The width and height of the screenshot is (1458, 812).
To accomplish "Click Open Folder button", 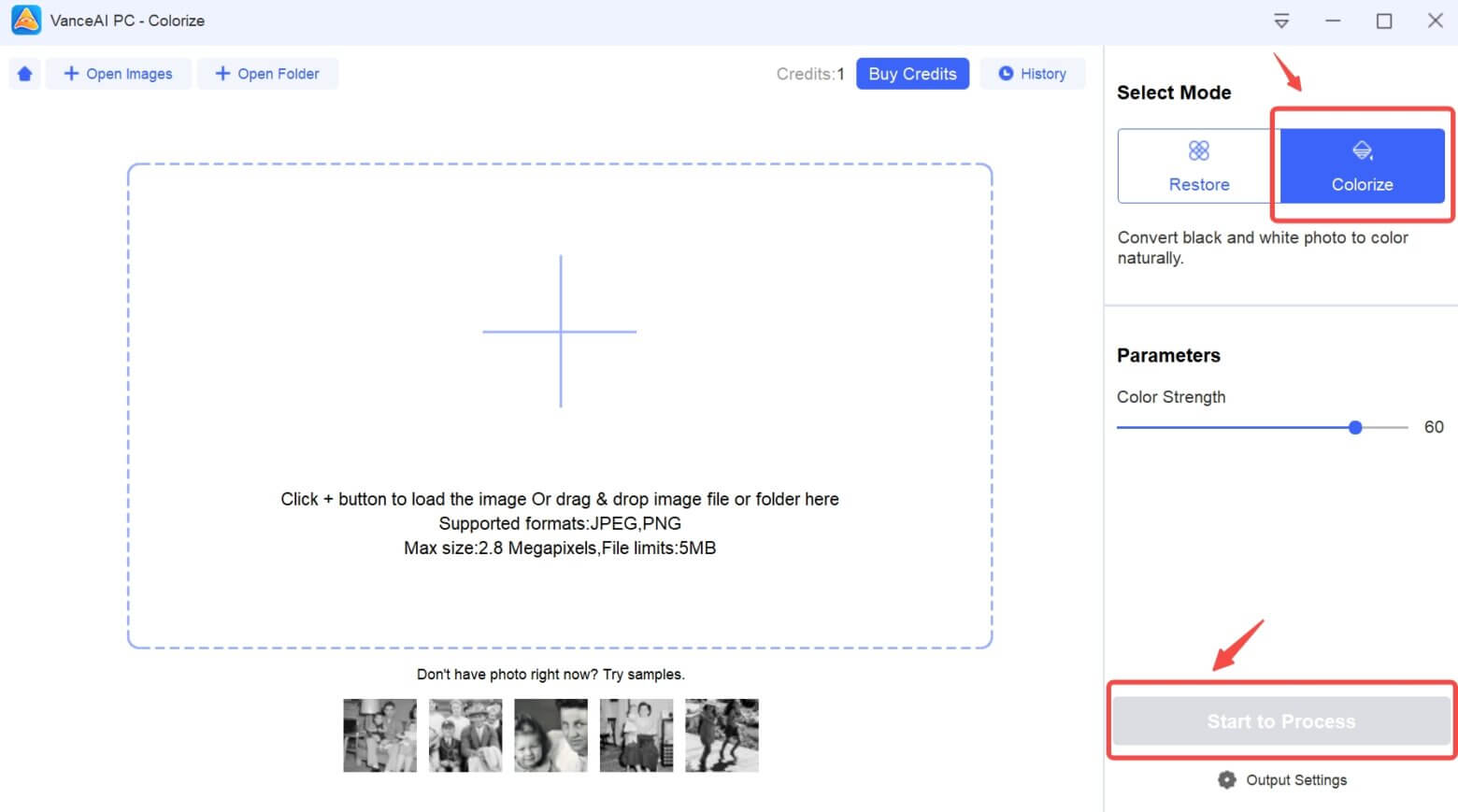I will click(x=267, y=74).
